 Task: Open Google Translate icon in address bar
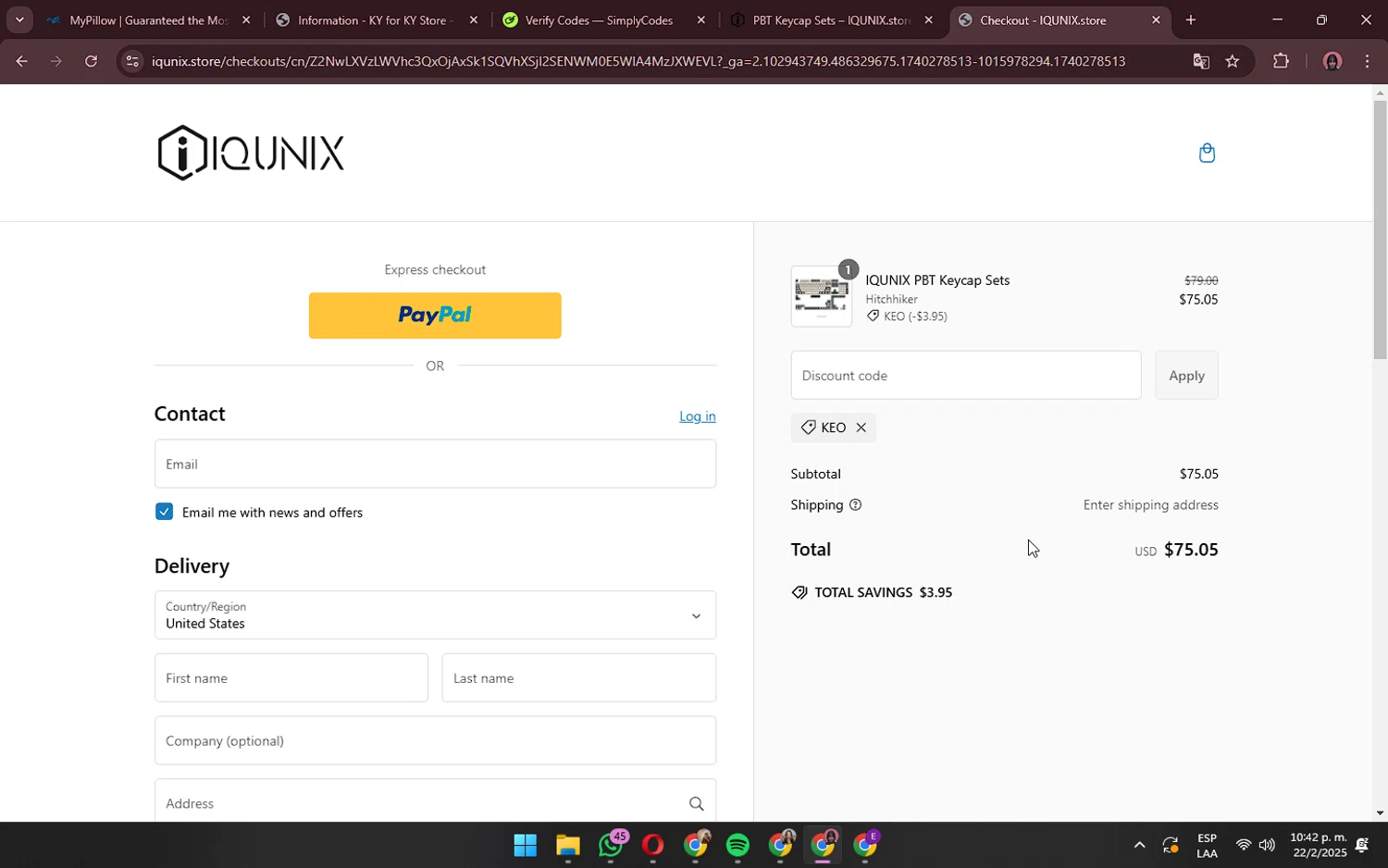tap(1201, 61)
